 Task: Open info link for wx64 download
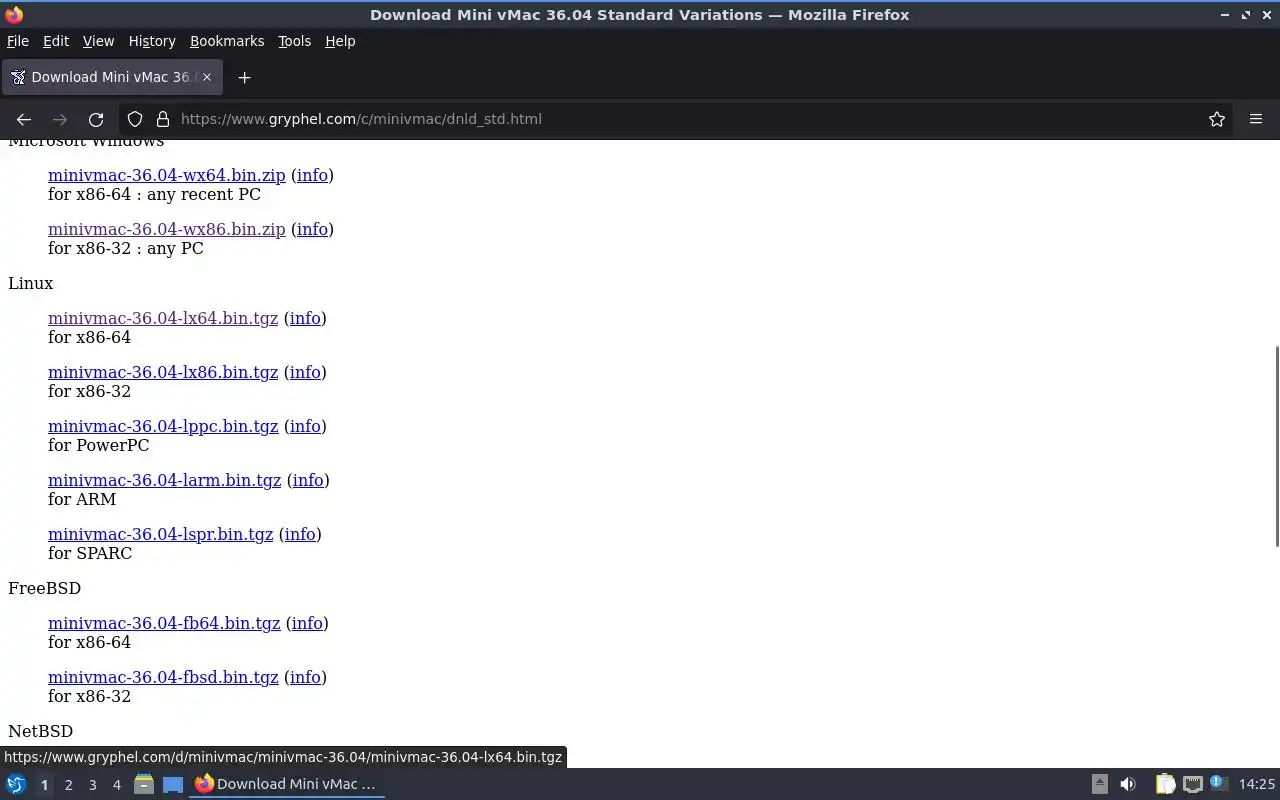[x=312, y=175]
